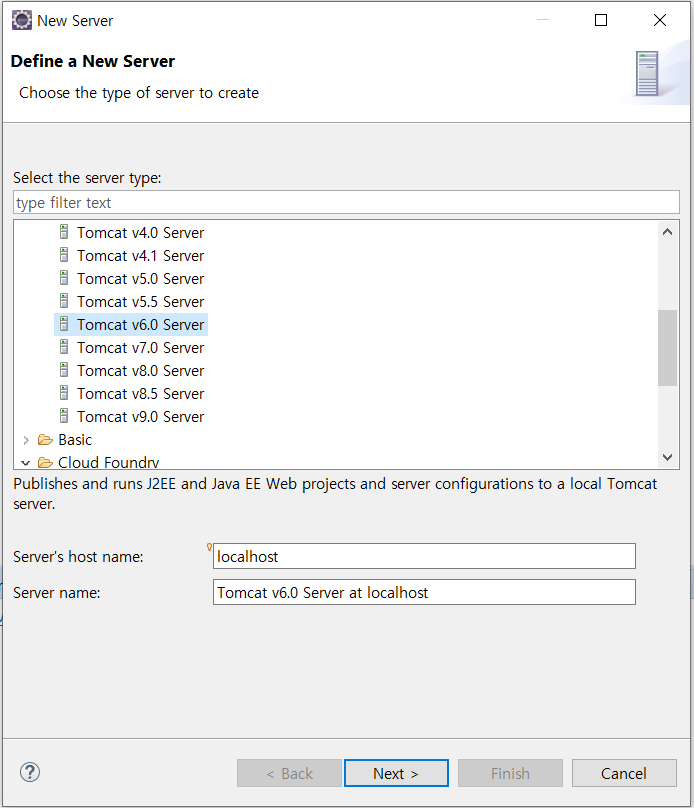Maximize the New Server dialog
This screenshot has height=808, width=694.
pyautogui.click(x=601, y=20)
